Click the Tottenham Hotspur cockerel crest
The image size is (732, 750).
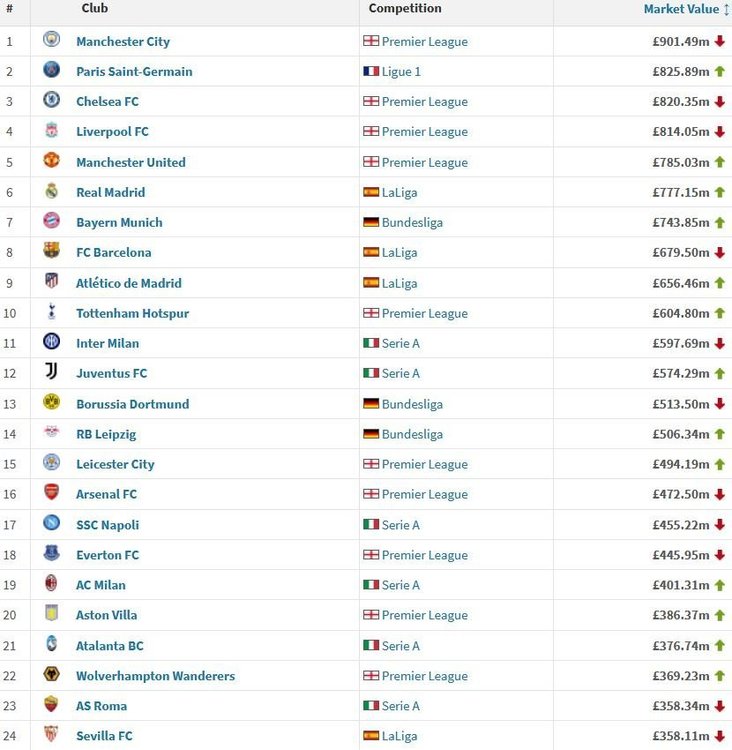coord(52,311)
